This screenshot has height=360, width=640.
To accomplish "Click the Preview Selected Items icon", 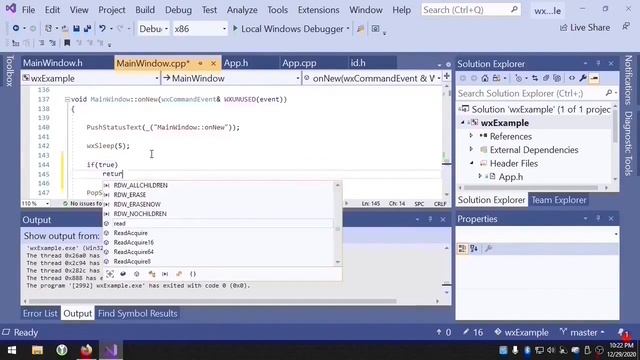I will [594, 78].
